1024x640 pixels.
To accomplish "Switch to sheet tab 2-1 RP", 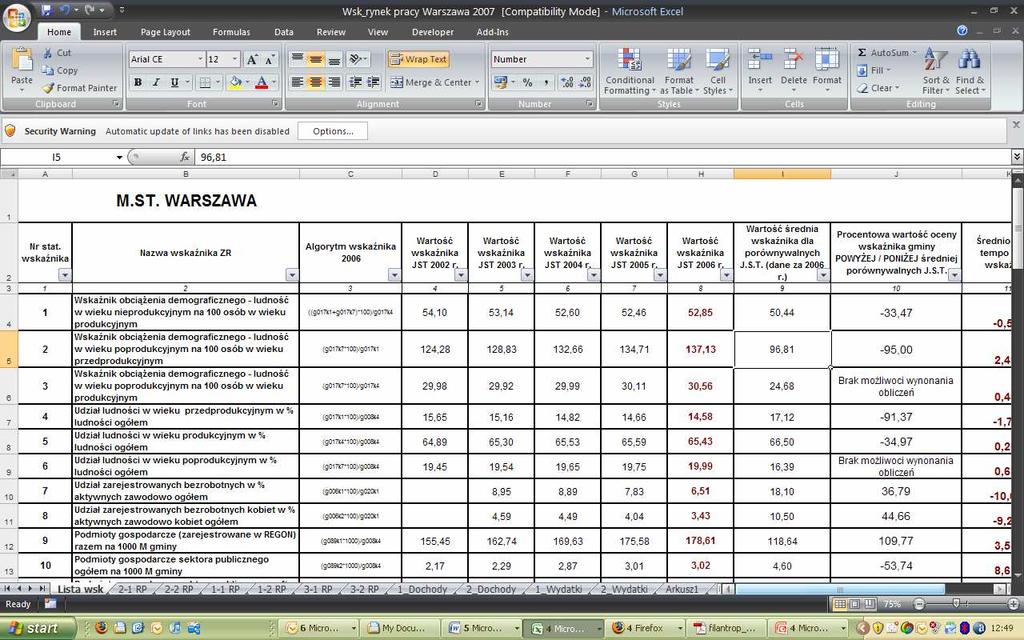I will [x=133, y=589].
